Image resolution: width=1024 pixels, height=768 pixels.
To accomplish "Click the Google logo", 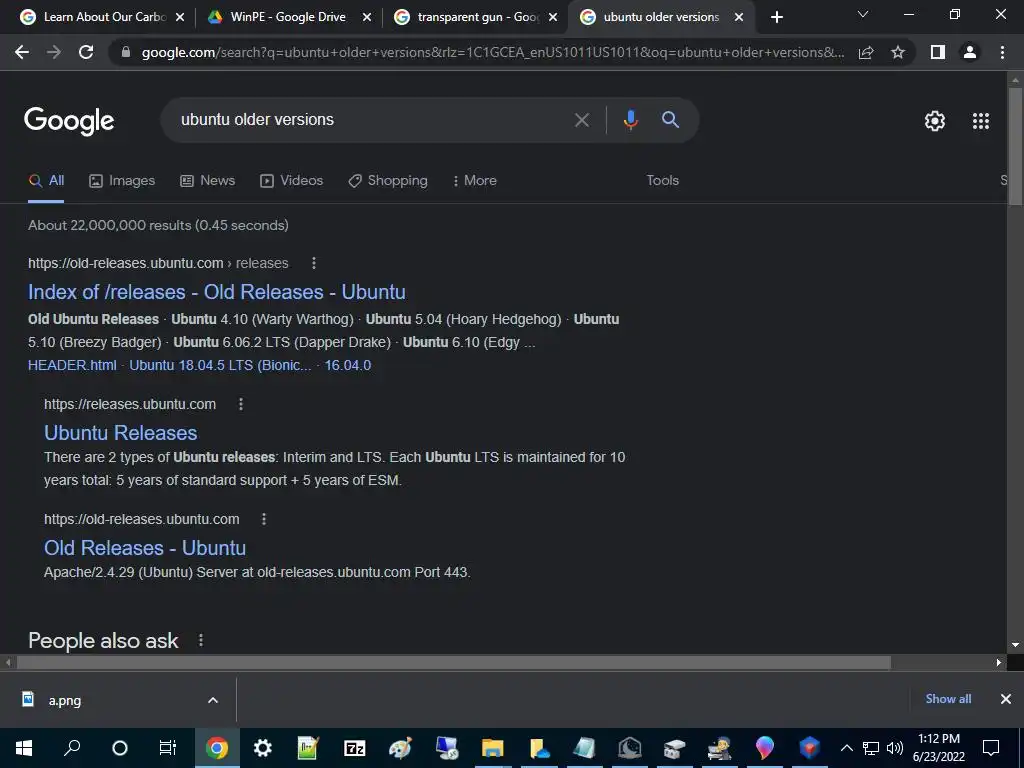I will pyautogui.click(x=69, y=121).
